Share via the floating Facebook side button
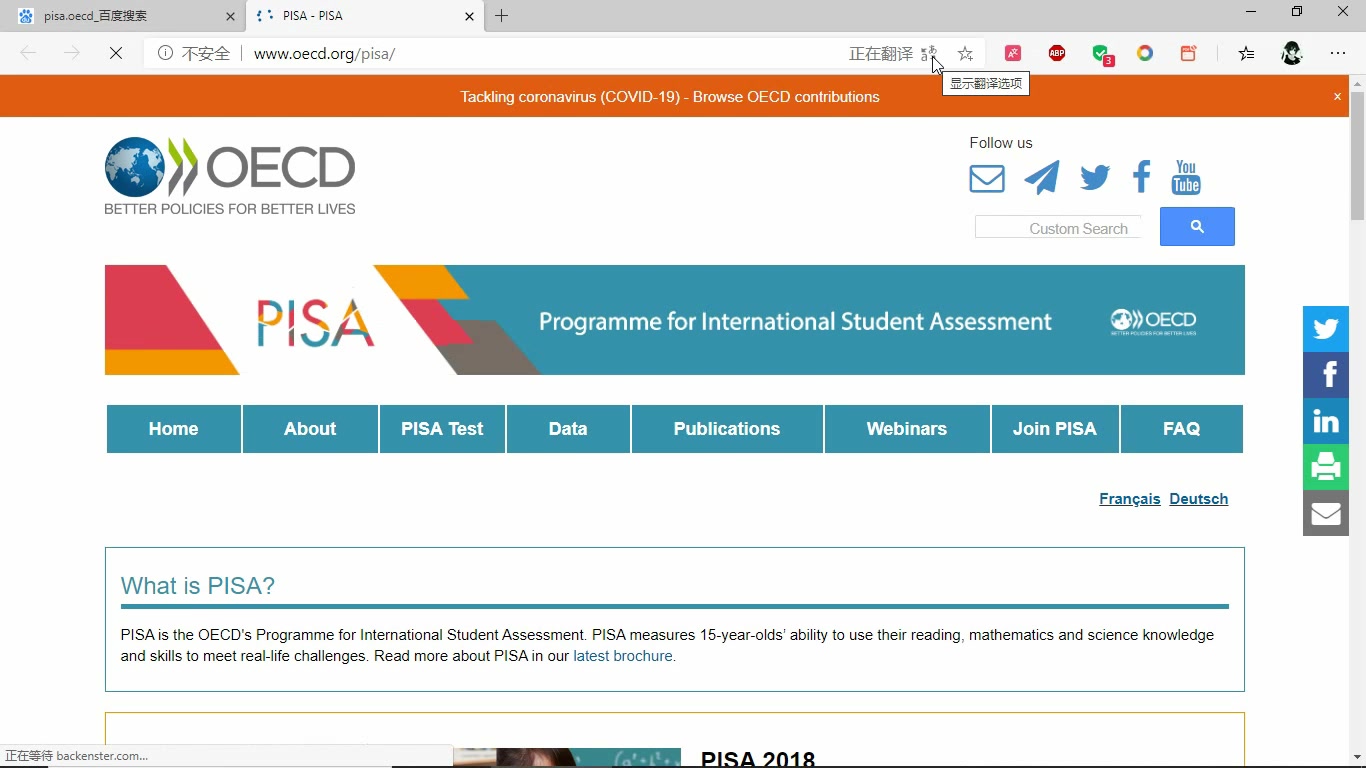 pos(1326,375)
